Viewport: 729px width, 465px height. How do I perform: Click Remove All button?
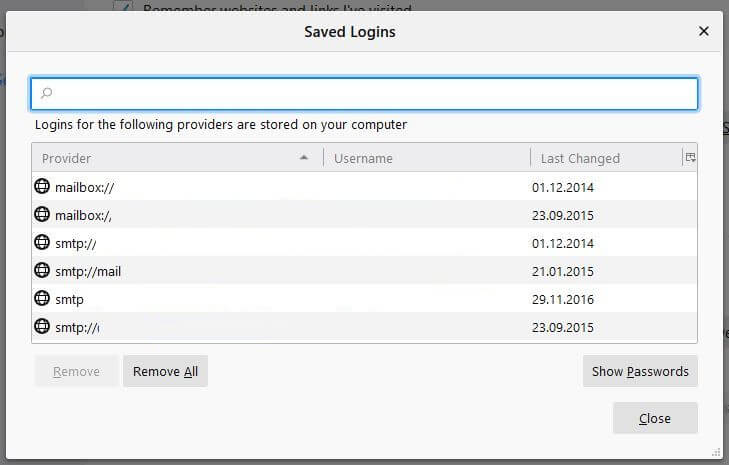(x=166, y=371)
